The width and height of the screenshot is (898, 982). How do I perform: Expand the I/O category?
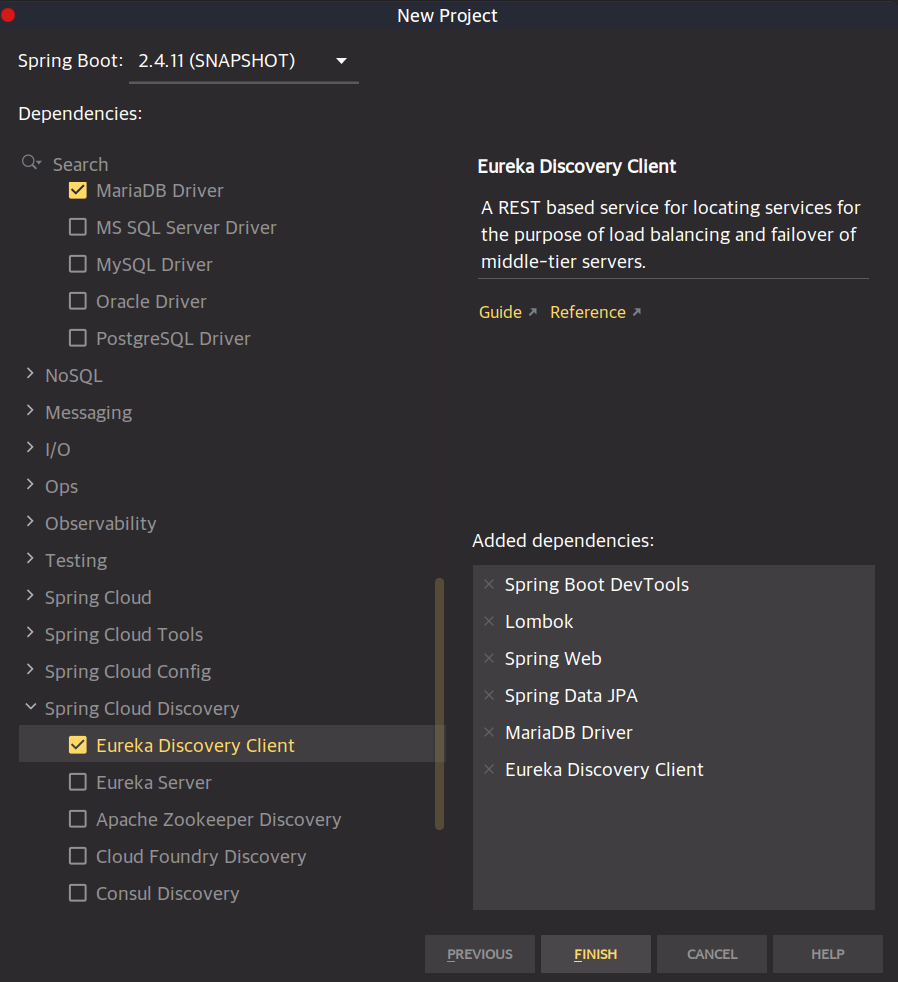[x=30, y=448]
